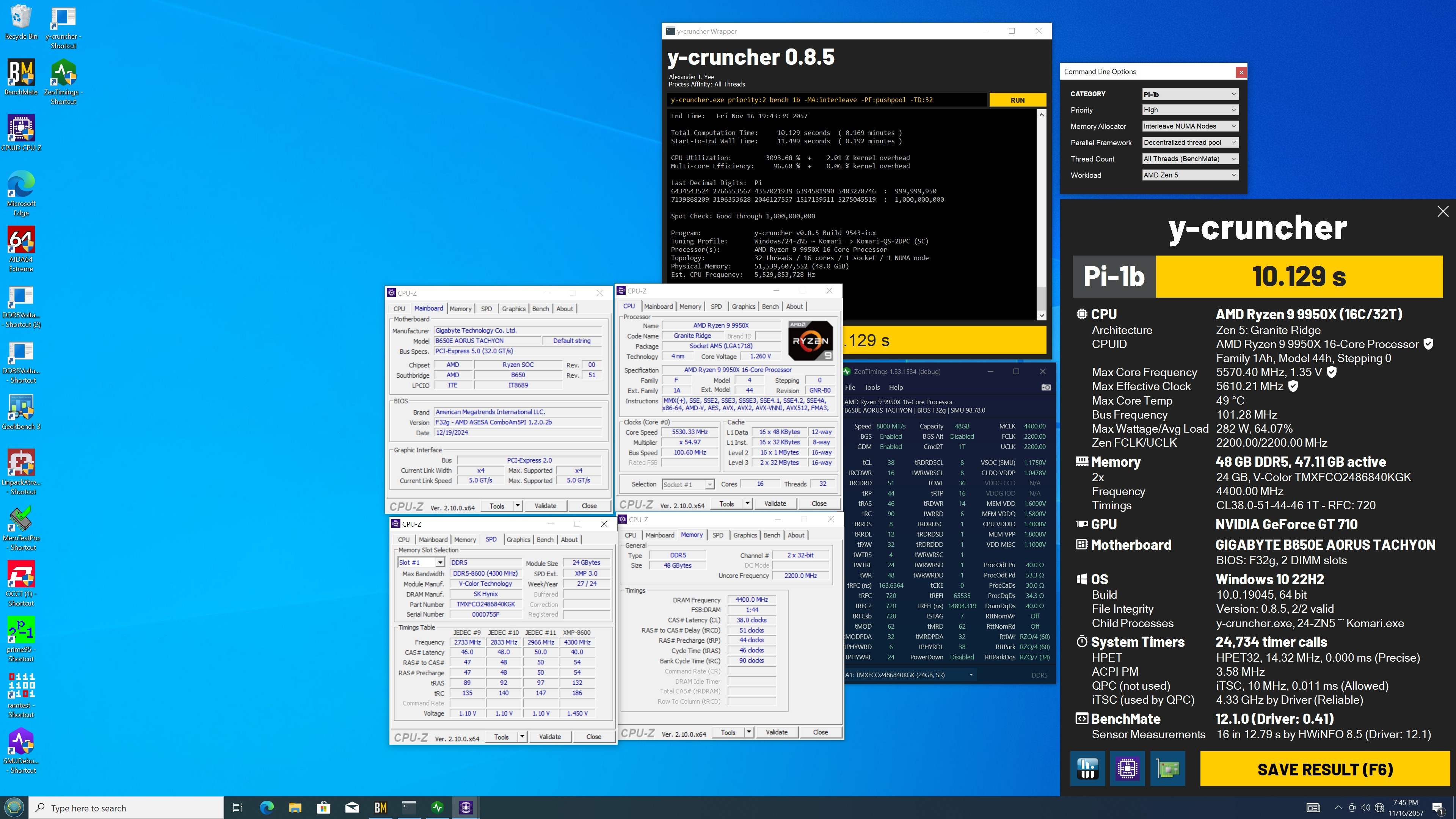The width and height of the screenshot is (1456, 819).
Task: Open the Memory Allocator dropdown
Action: pyautogui.click(x=1190, y=127)
